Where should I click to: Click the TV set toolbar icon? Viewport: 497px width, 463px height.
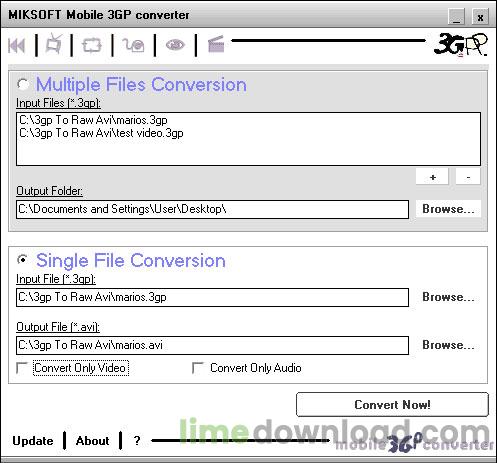tap(54, 44)
